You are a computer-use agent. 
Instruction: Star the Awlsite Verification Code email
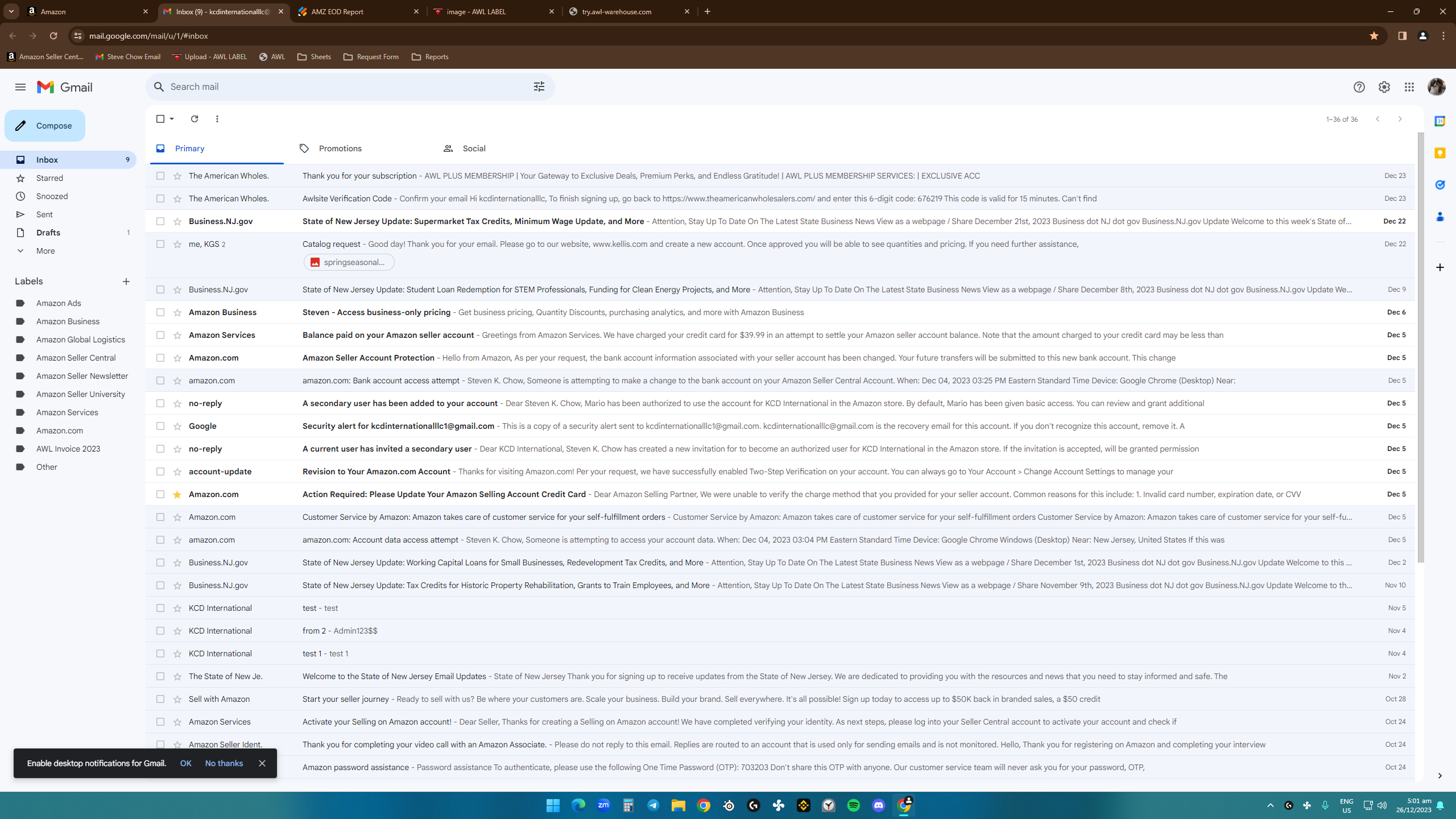tap(177, 198)
